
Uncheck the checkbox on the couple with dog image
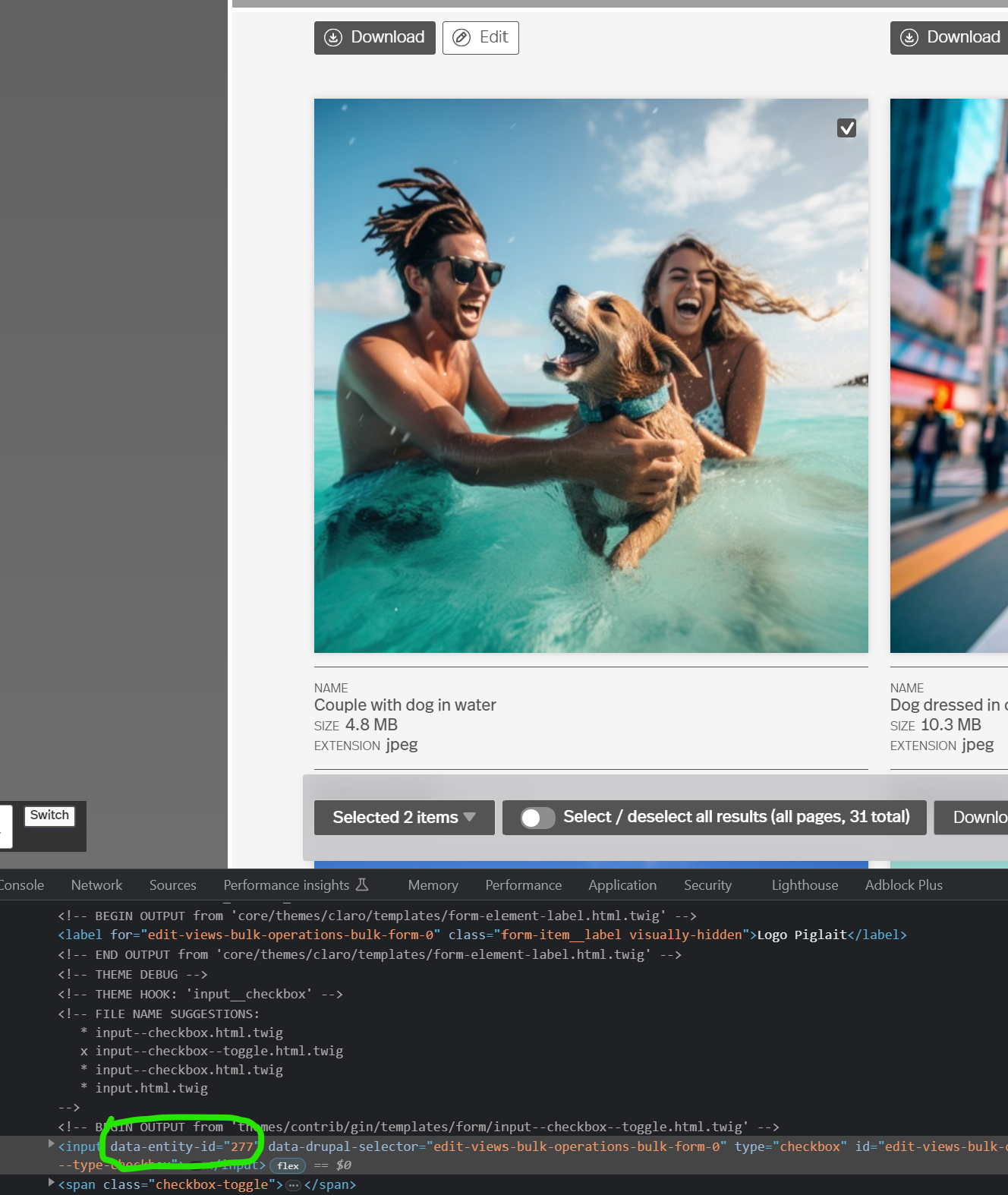(846, 128)
